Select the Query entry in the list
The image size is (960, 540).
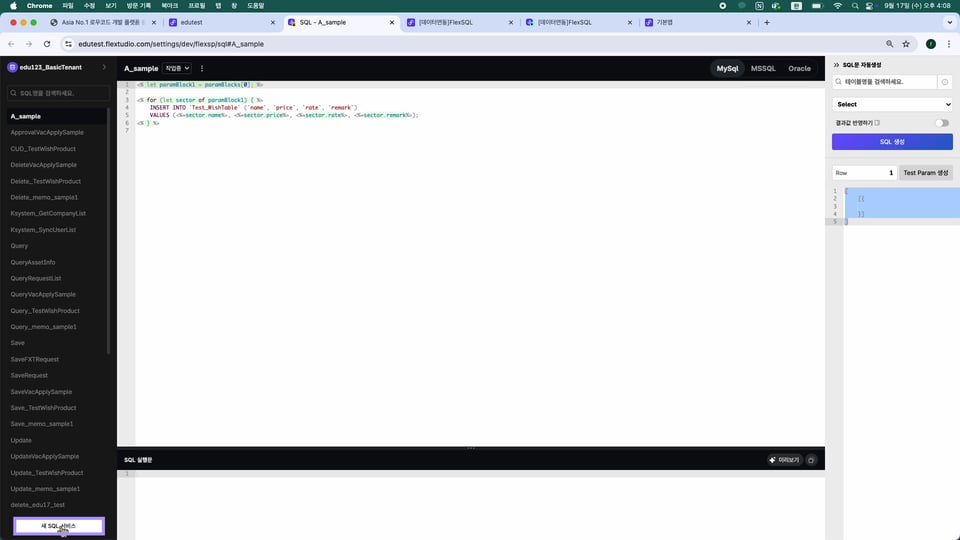click(19, 246)
